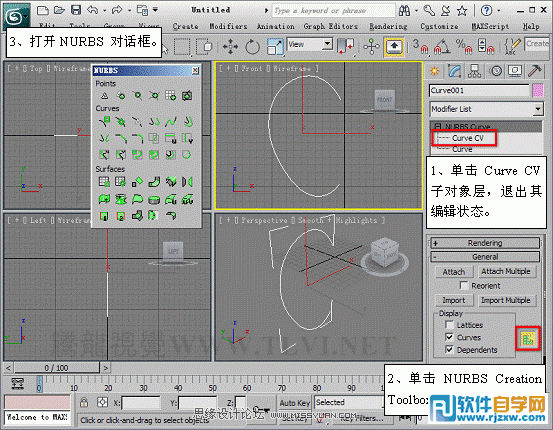Step the time slider back with left arrow

pos(8,368)
